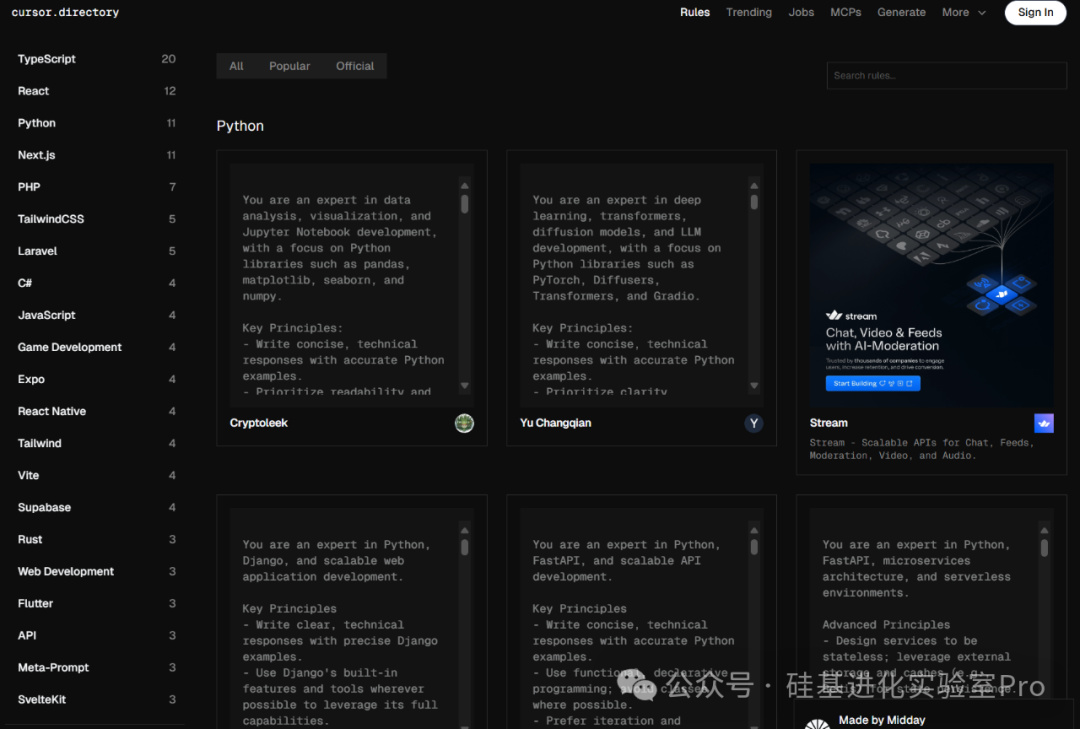Open Cryptoleek's avatar icon

(x=464, y=423)
